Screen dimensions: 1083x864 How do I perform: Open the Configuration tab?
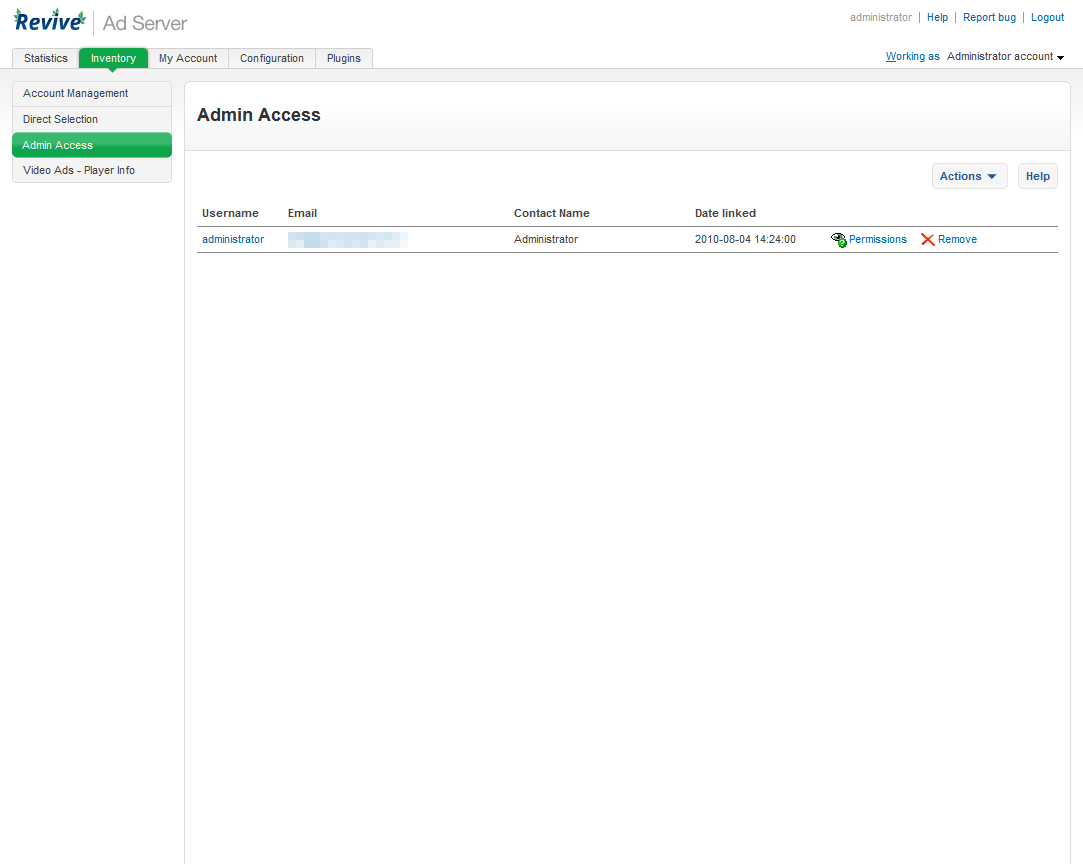coord(271,58)
